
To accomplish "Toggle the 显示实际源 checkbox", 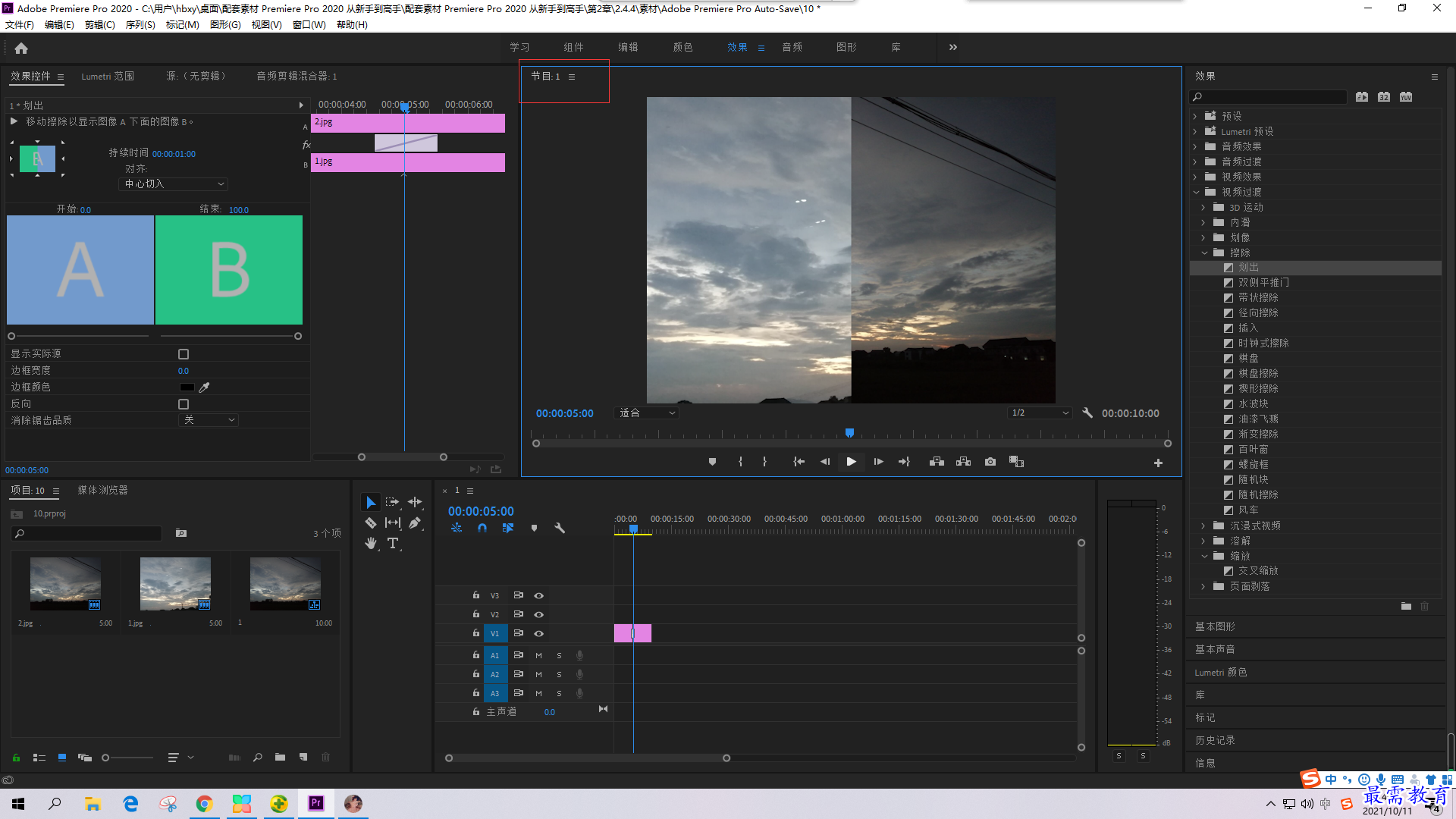I will 184,354.
